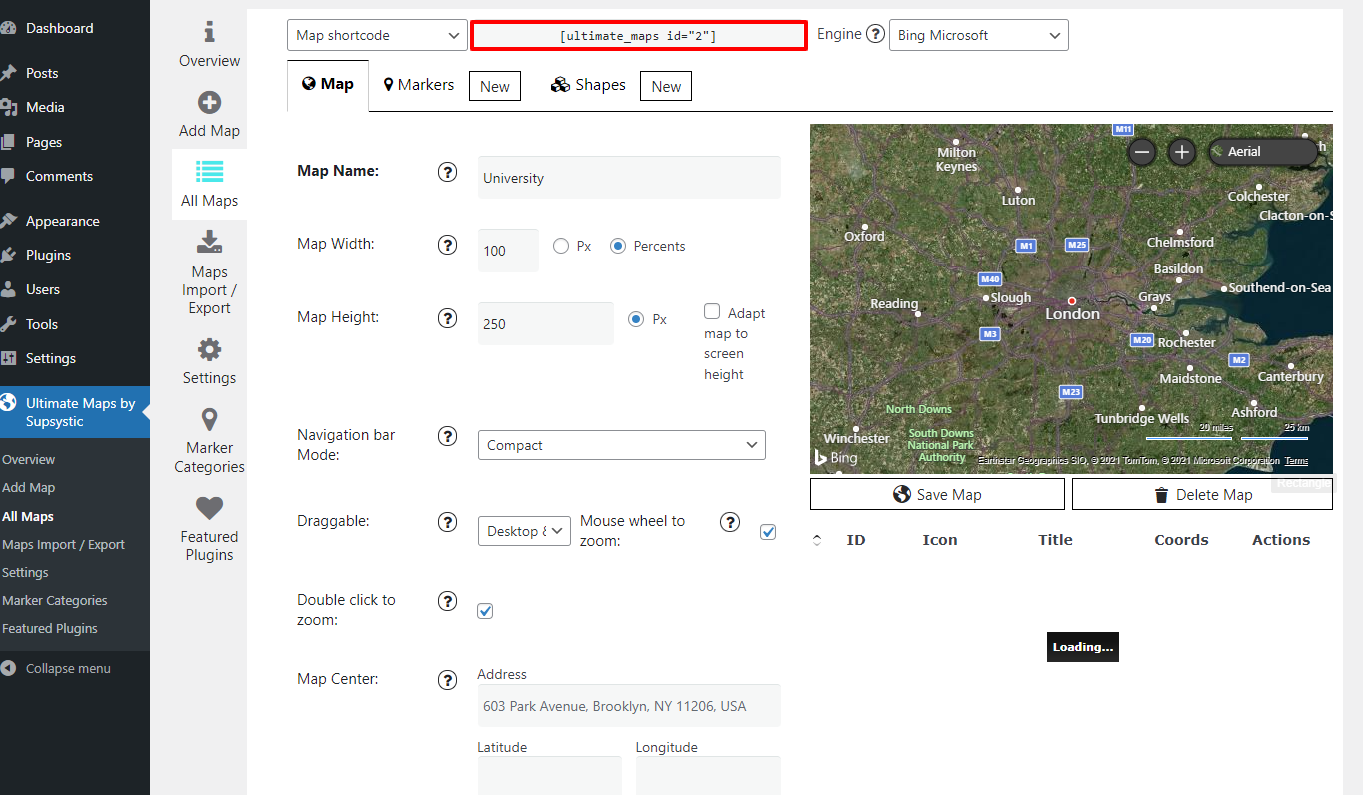Switch to the Shapes tab
The width and height of the screenshot is (1363, 795).
588,85
